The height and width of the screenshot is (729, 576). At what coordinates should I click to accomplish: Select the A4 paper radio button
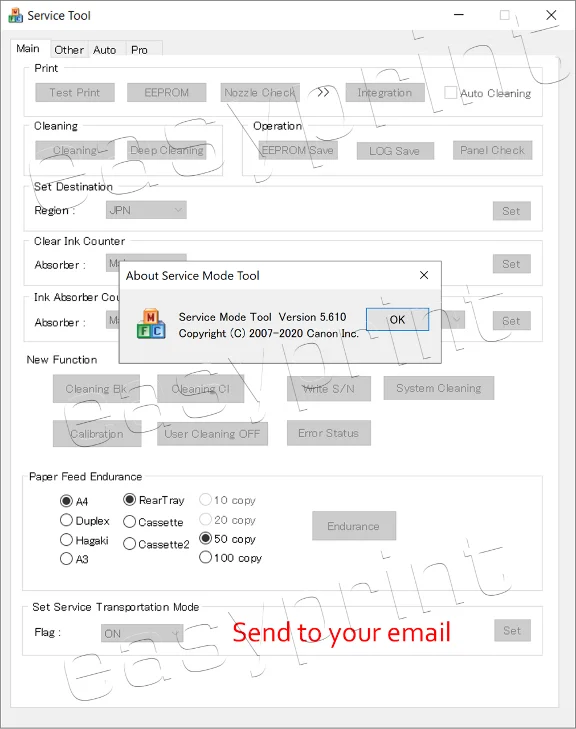click(66, 501)
